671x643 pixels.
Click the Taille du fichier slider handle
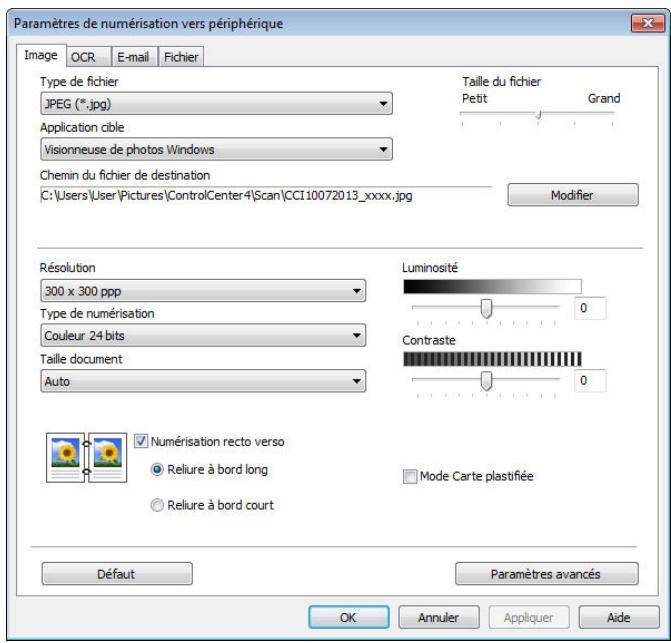pos(539,114)
